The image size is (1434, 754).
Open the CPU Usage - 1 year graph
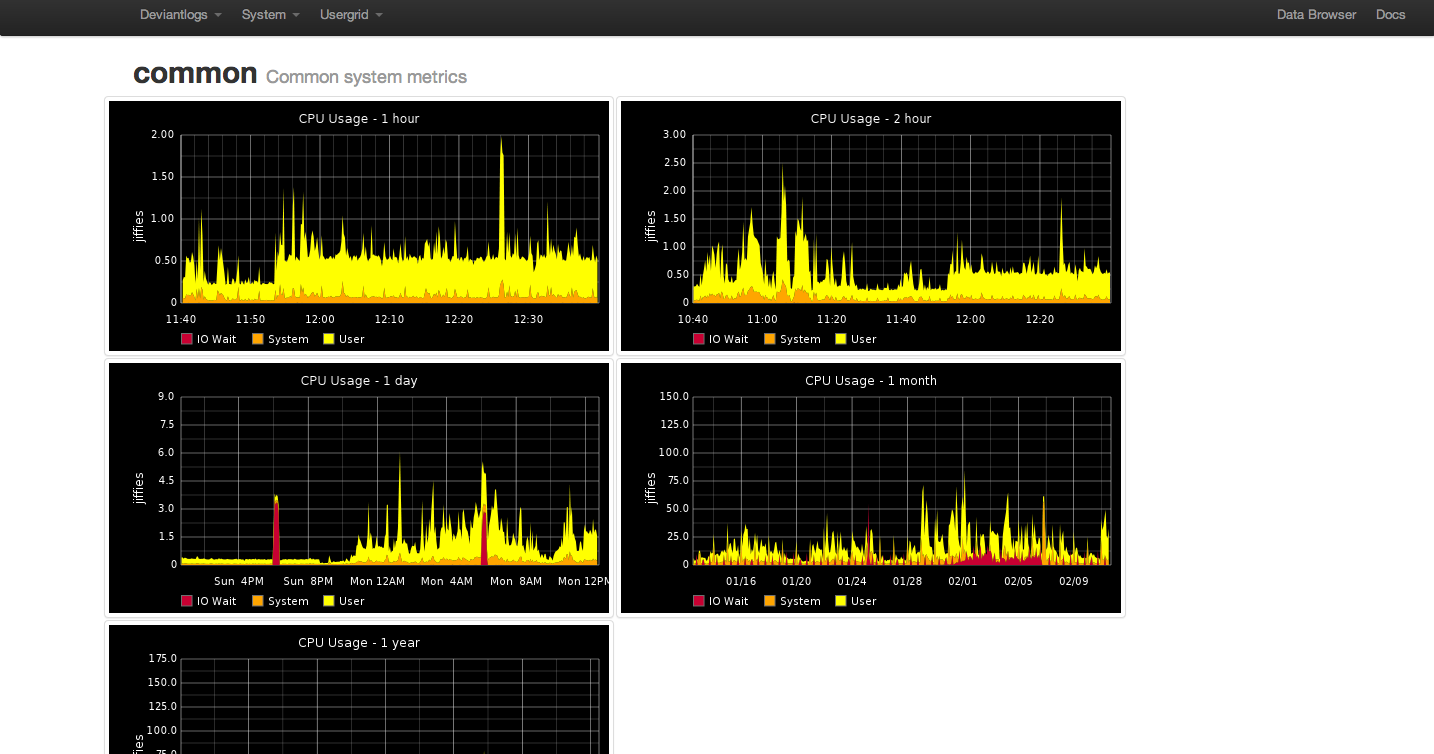[x=359, y=689]
